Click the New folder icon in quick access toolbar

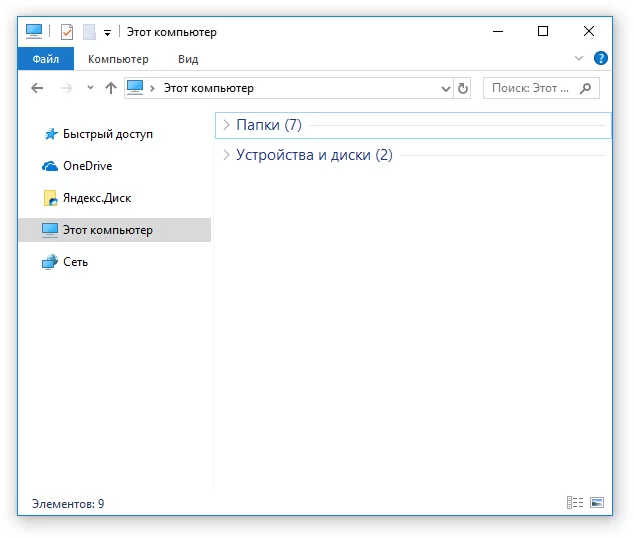click(x=89, y=32)
